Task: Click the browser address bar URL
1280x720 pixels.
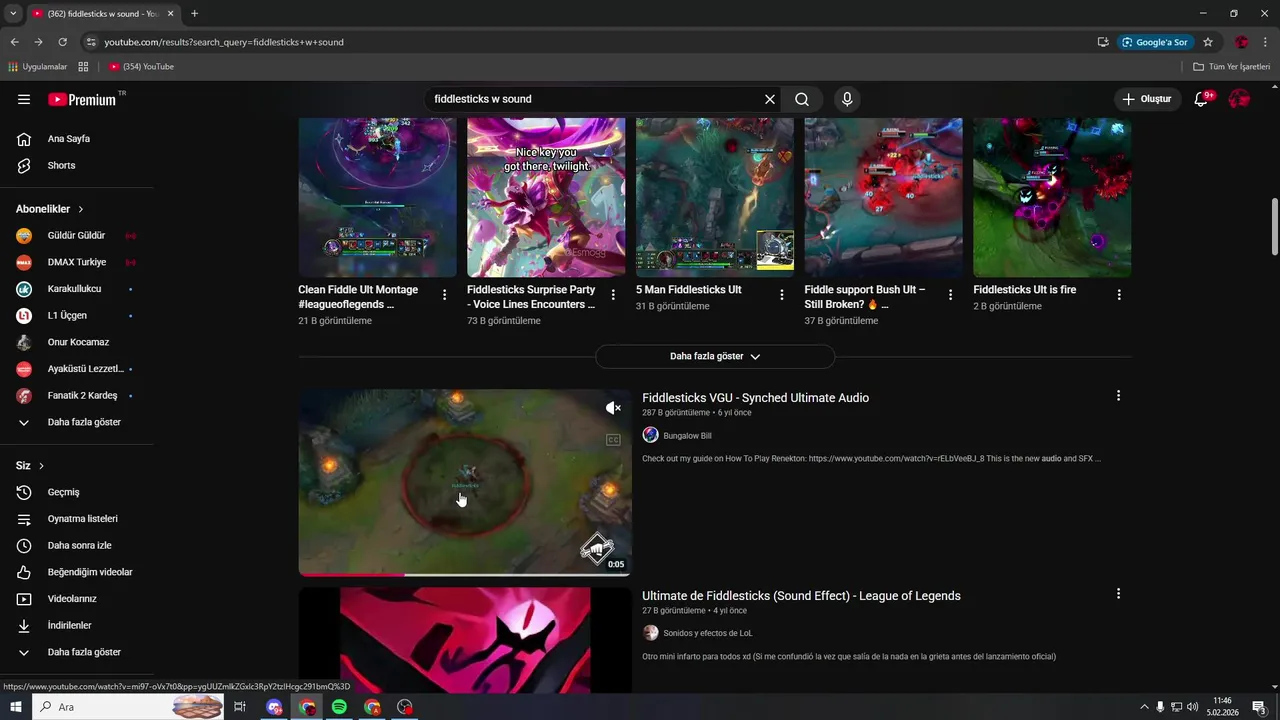Action: click(x=224, y=42)
